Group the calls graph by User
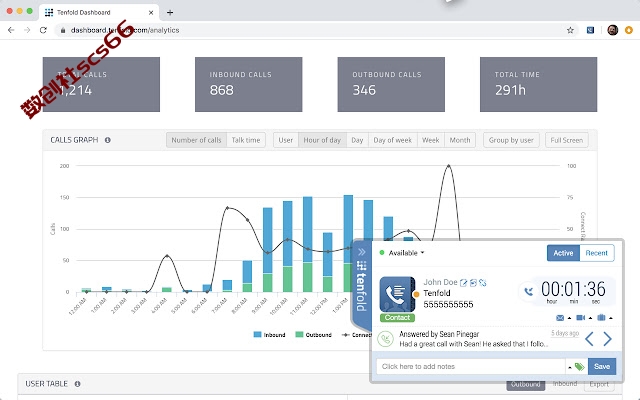Image resolution: width=640 pixels, height=400 pixels. tap(286, 140)
